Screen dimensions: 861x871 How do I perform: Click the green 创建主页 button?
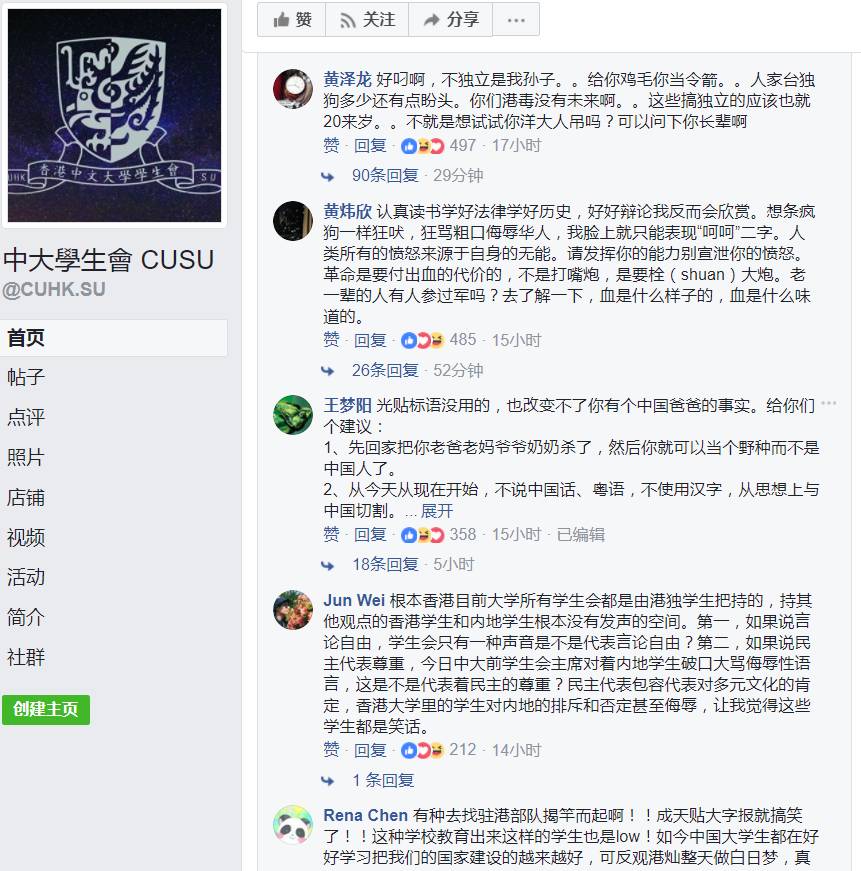[46, 709]
